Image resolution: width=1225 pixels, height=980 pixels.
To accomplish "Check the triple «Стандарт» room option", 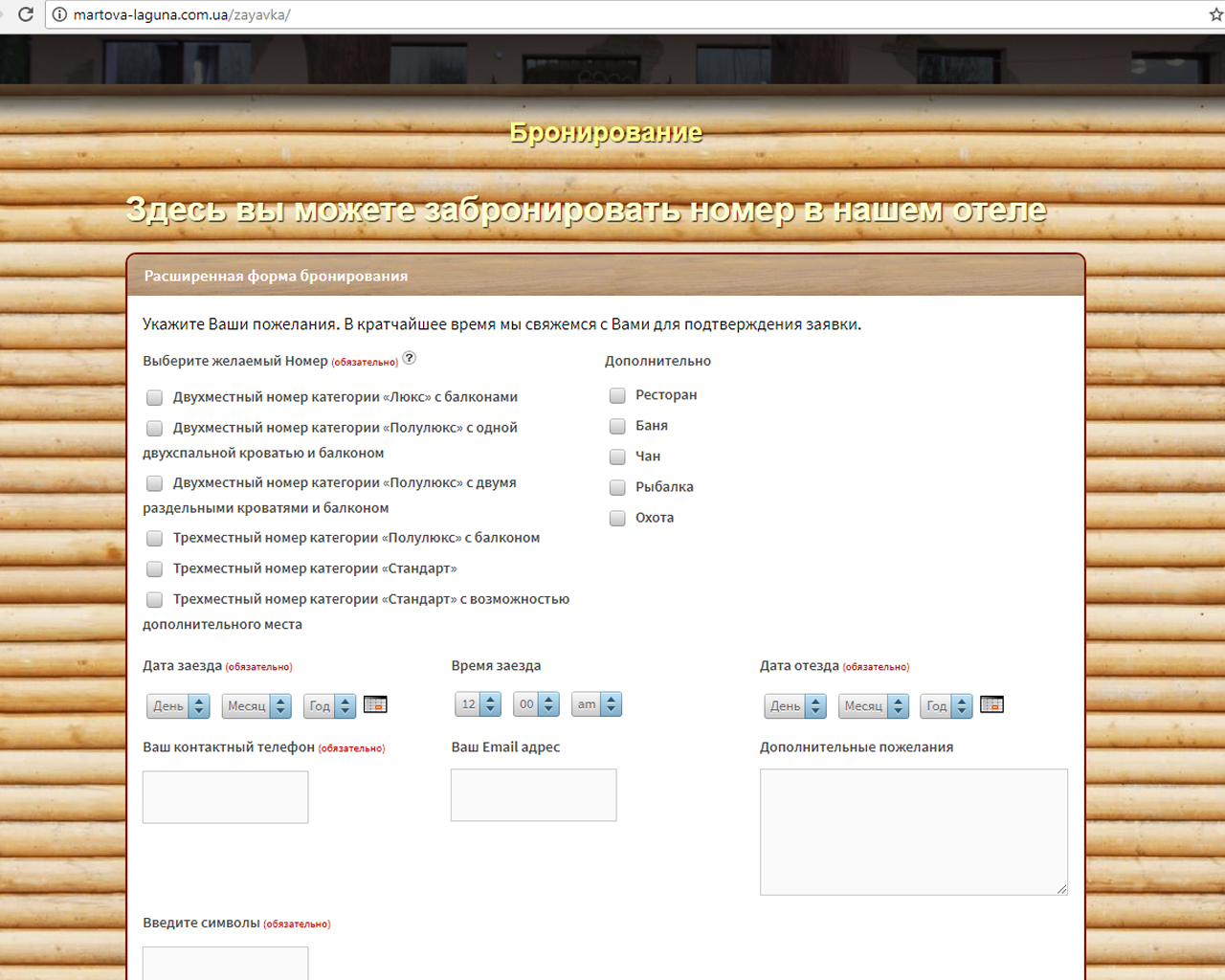I will 154,569.
